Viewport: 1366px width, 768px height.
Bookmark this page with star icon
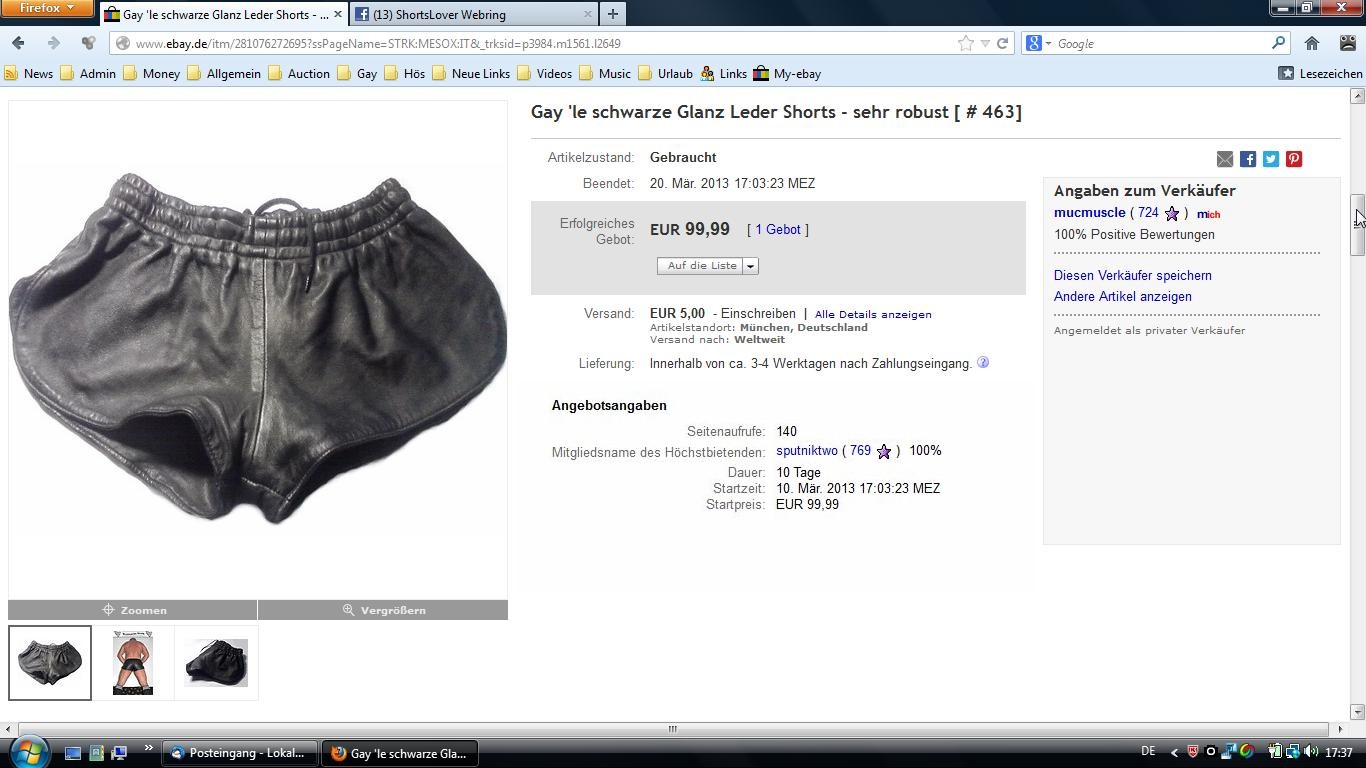coord(965,43)
